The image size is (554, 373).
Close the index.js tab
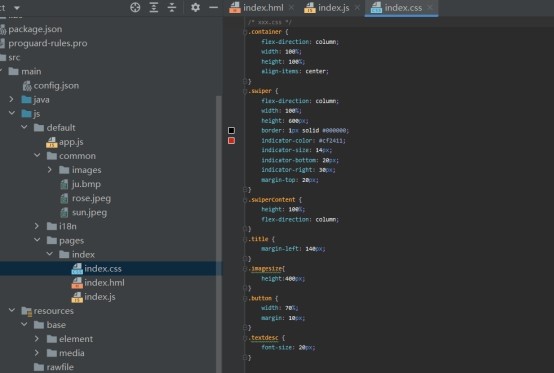pos(357,7)
